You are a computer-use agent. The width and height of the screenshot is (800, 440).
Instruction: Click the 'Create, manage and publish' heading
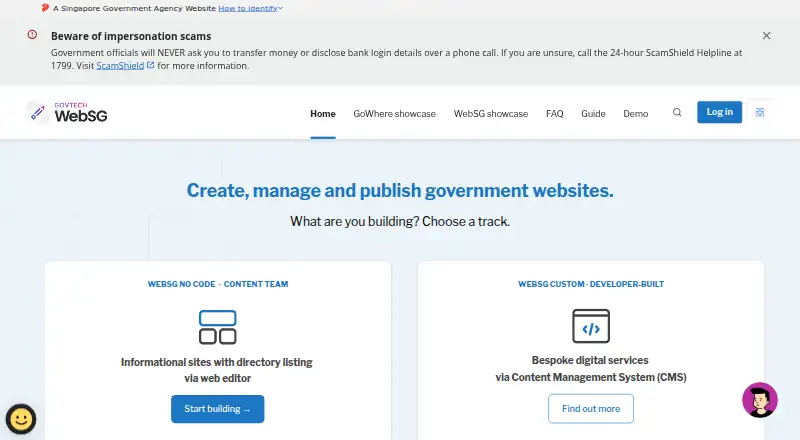coord(400,190)
